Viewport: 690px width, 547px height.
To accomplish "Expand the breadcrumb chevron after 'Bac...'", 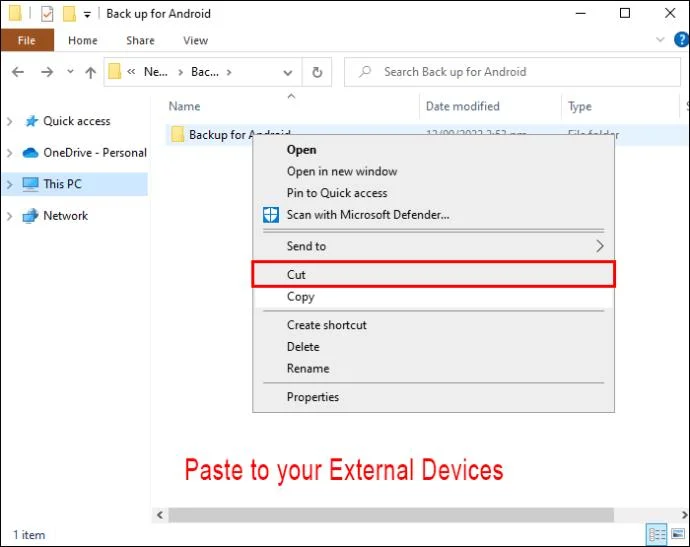I will pos(229,72).
